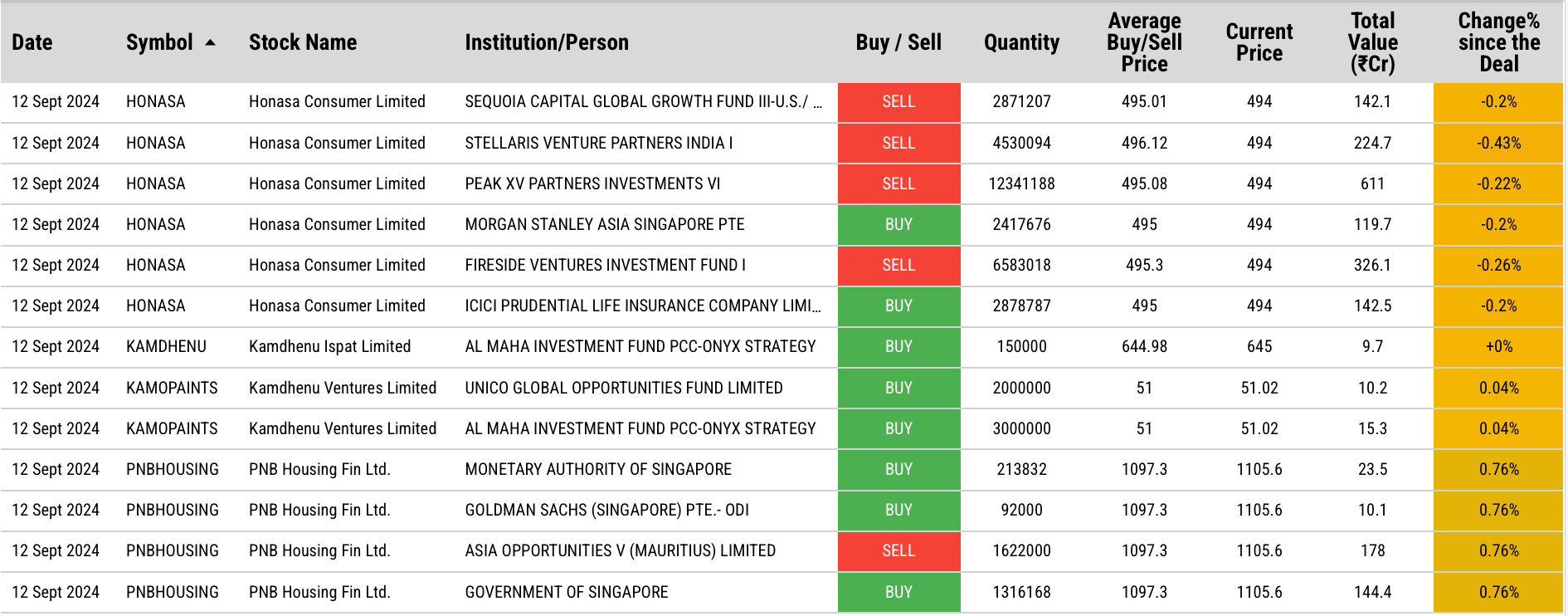Click the Stock Name column header
The image size is (1568, 616).
[303, 42]
